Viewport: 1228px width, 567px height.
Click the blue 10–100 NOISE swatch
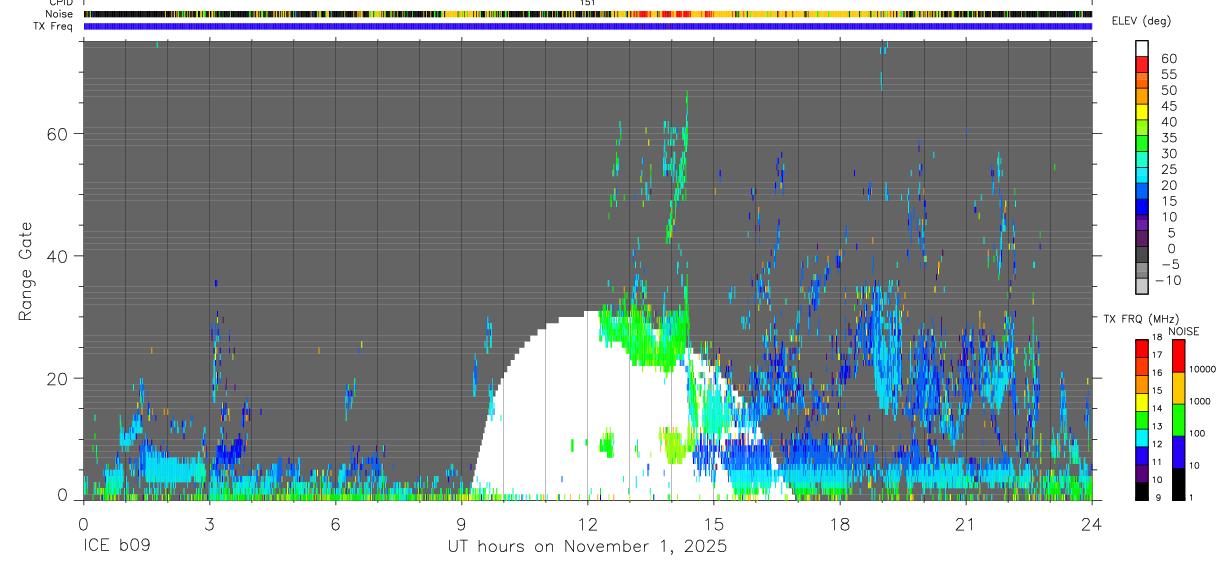tap(1179, 452)
